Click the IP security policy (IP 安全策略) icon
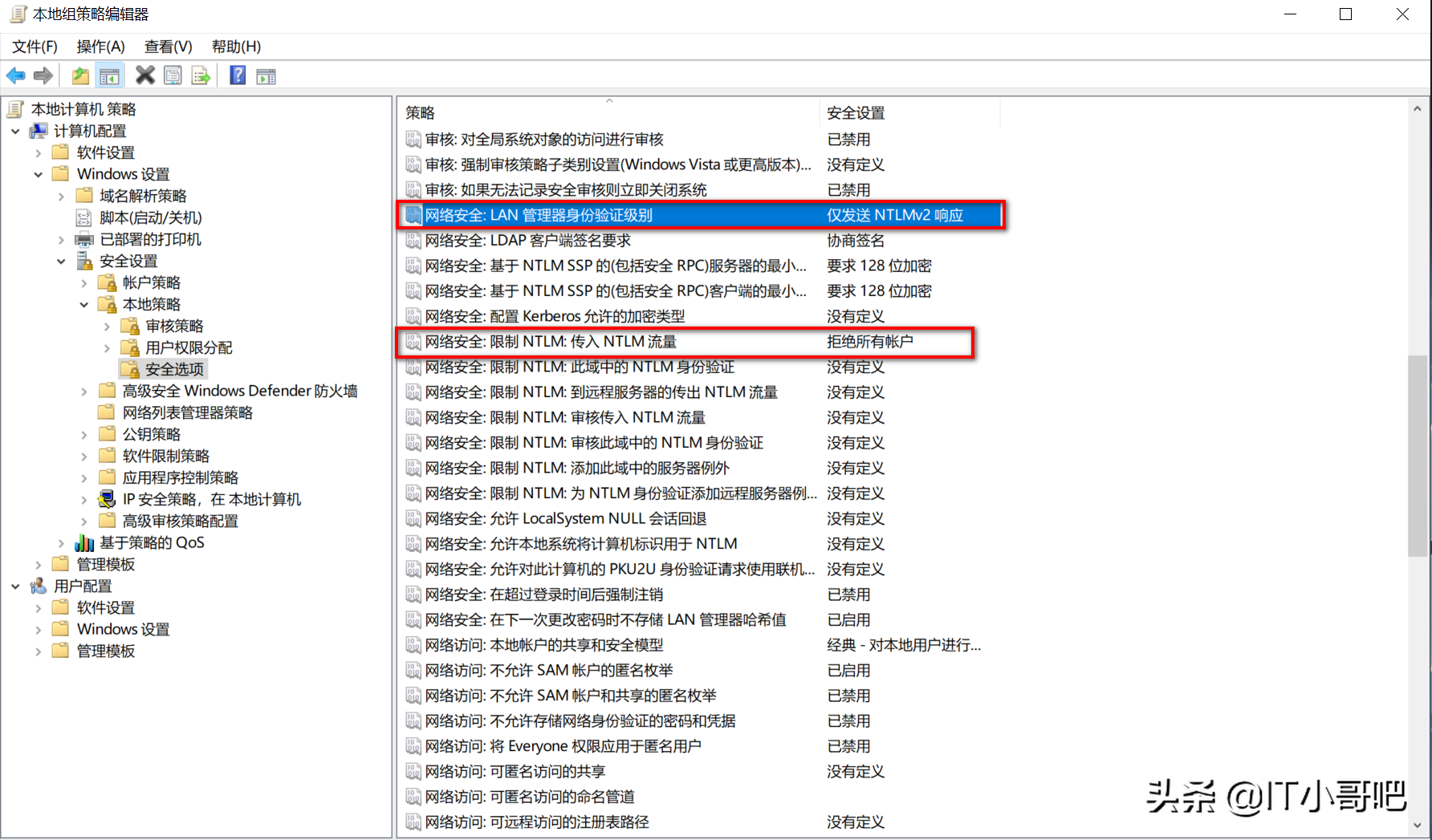The height and width of the screenshot is (840, 1432). tap(107, 499)
